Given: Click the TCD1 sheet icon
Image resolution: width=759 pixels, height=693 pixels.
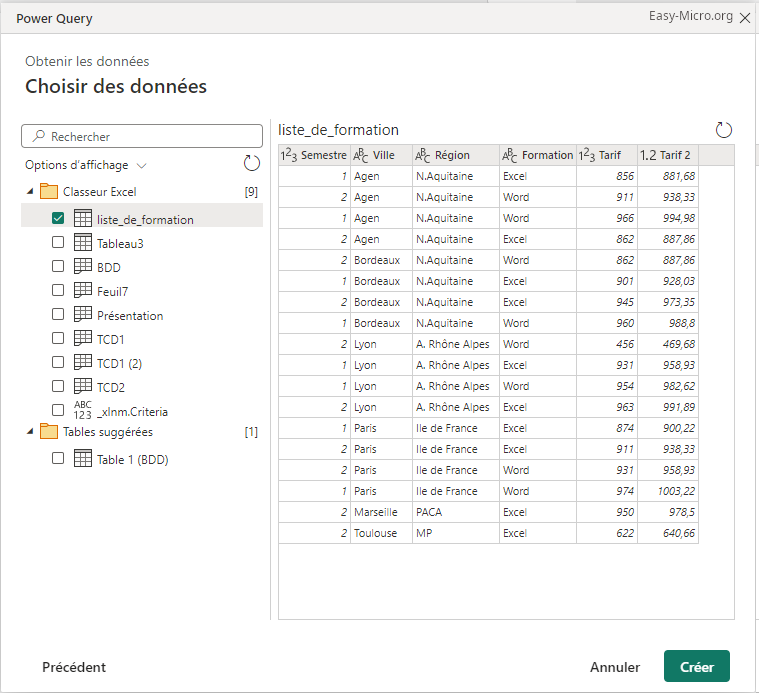Looking at the screenshot, I should coord(83,338).
